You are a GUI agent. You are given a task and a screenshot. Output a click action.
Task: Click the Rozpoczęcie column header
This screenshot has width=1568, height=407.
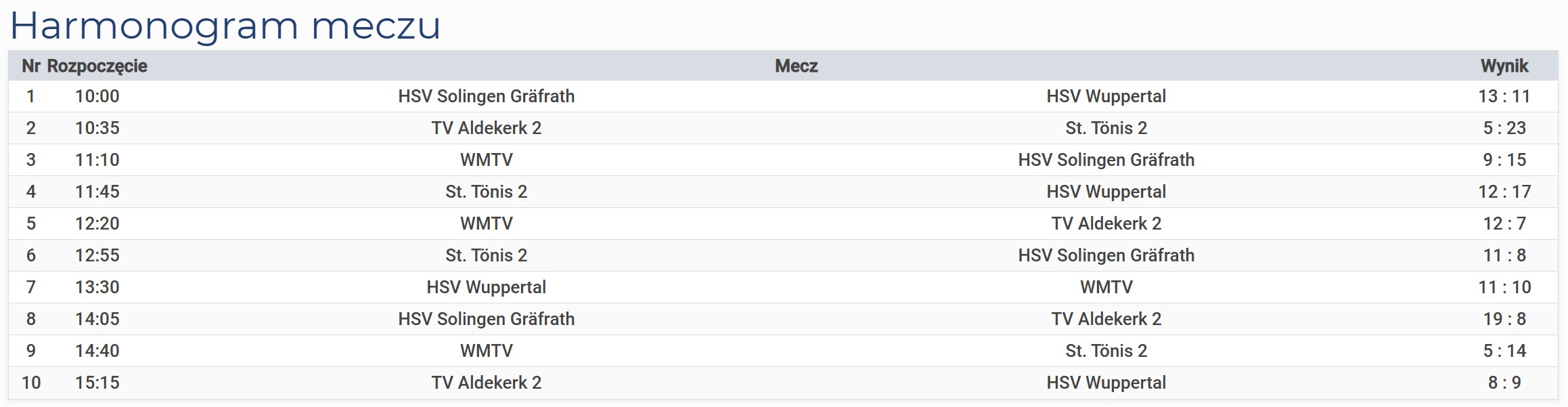point(97,66)
